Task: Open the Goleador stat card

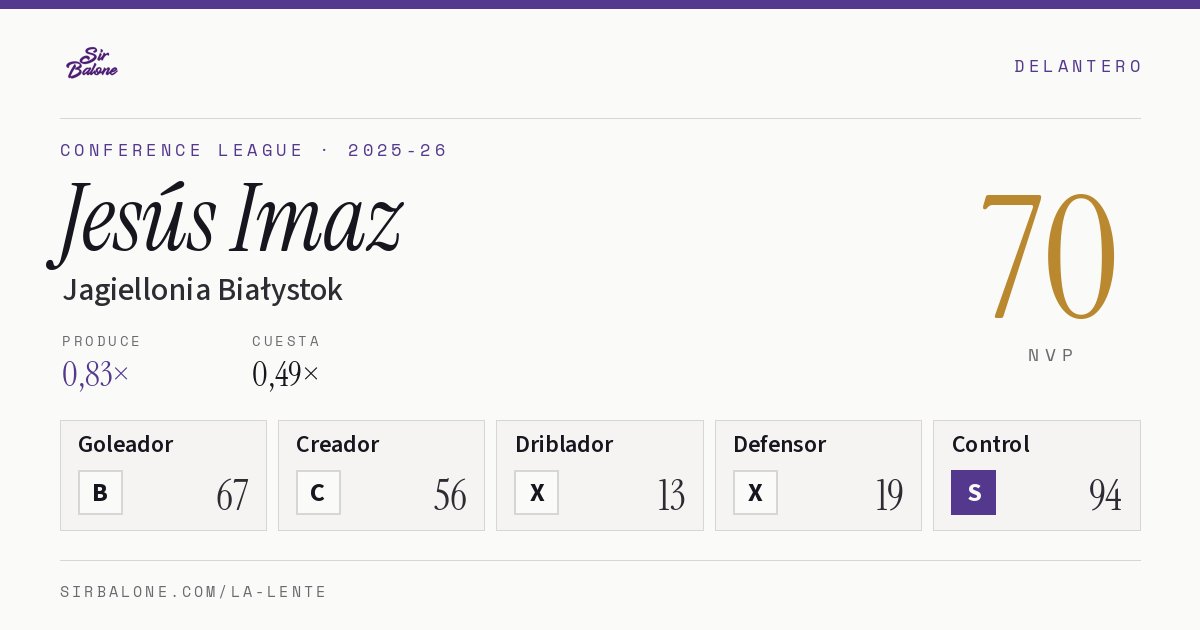Action: 163,475
